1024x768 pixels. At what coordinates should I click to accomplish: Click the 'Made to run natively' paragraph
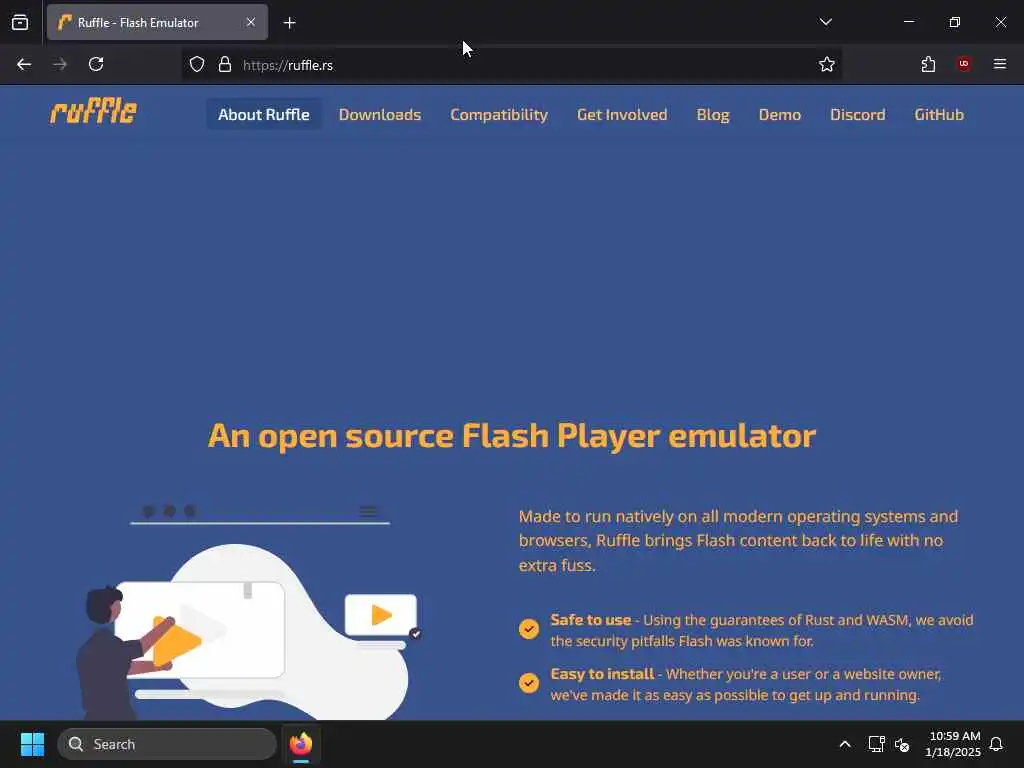coord(738,541)
